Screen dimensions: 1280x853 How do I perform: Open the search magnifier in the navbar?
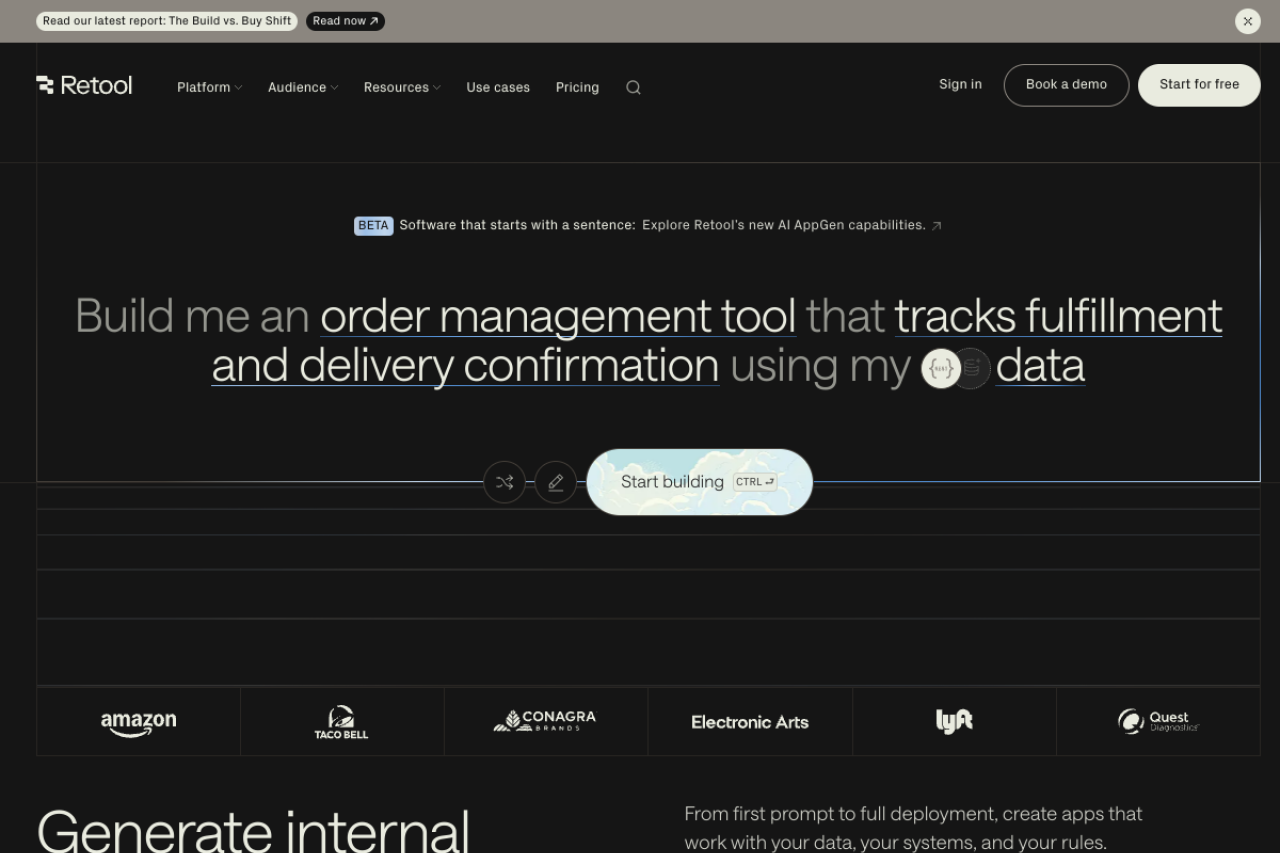(x=633, y=87)
